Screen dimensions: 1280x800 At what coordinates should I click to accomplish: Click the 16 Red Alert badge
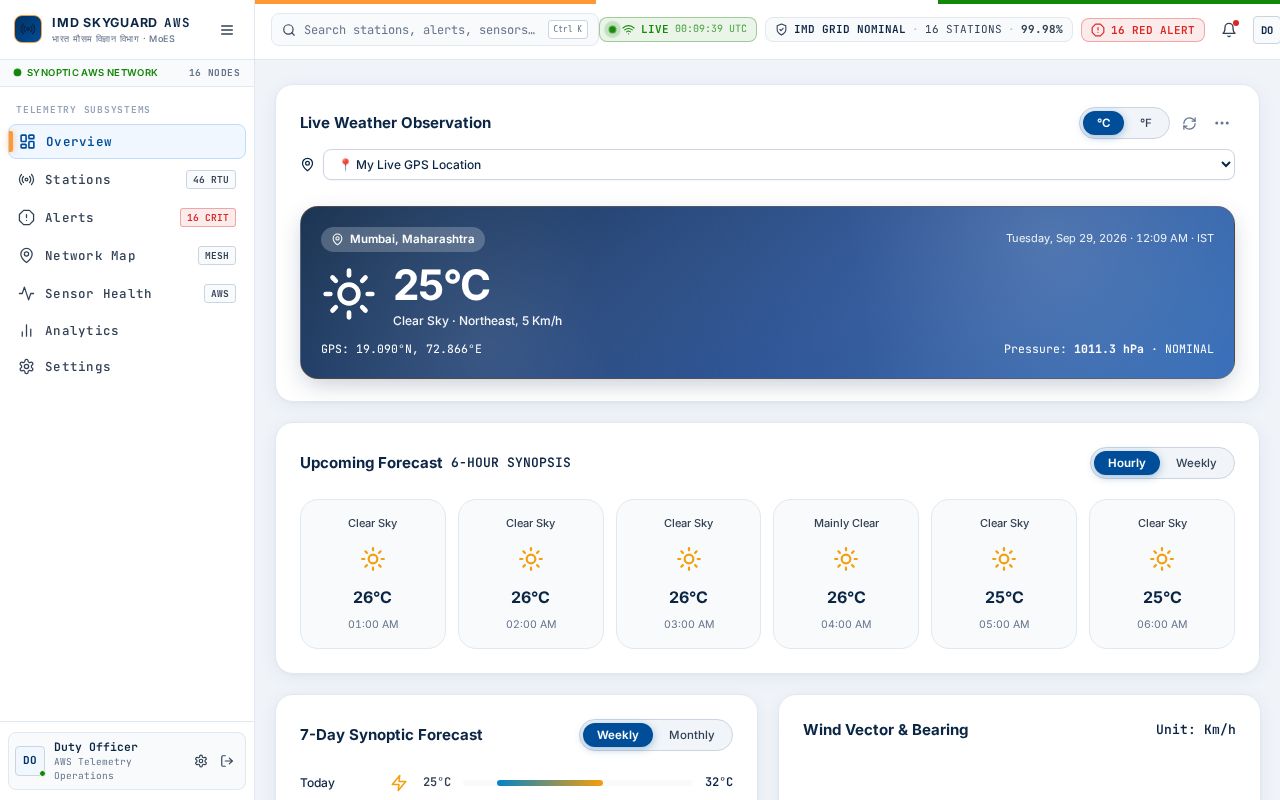(1142, 30)
